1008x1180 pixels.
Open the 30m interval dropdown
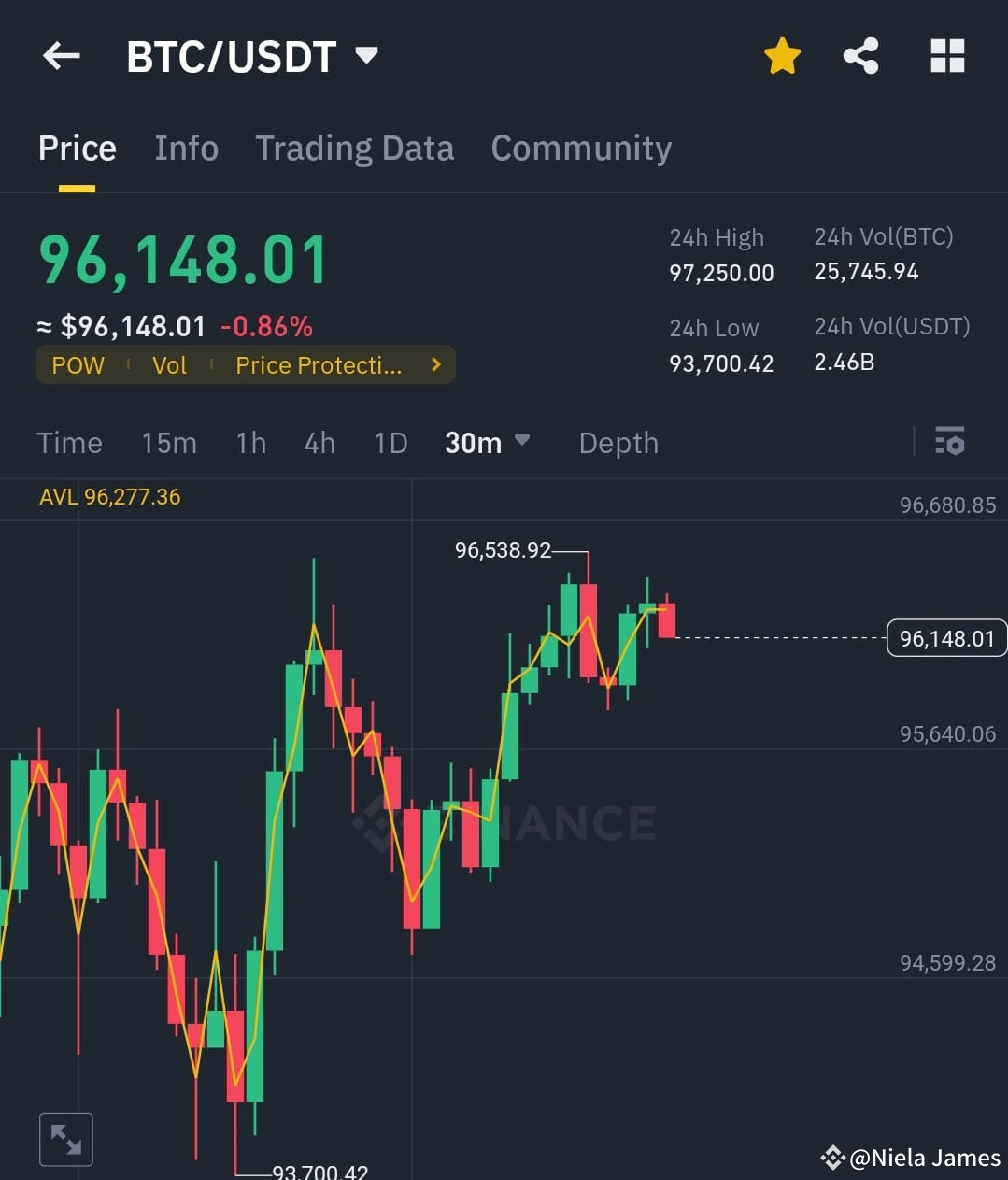tap(488, 443)
